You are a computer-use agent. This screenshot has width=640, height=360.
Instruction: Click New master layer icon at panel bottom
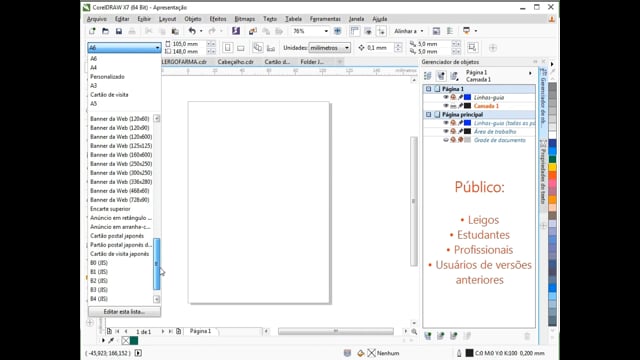(440, 336)
